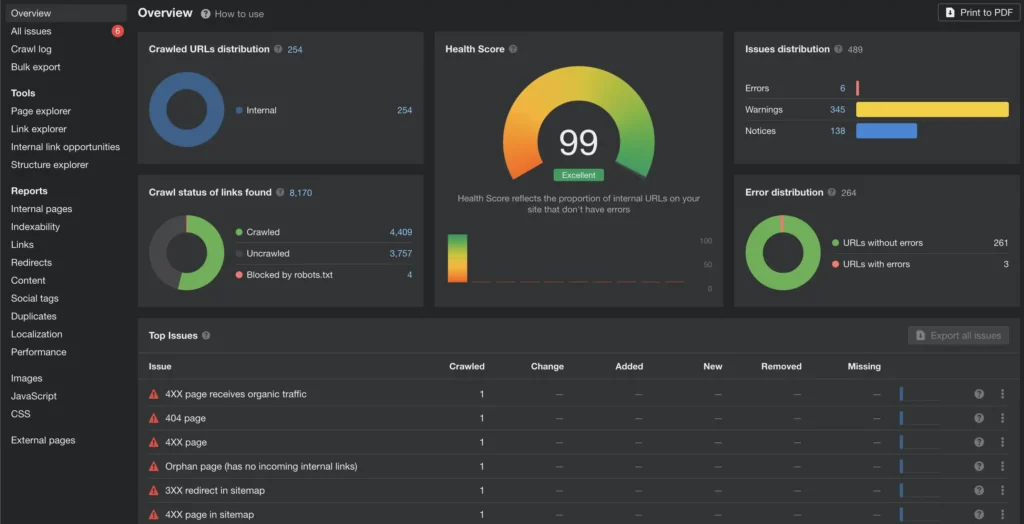The image size is (1024, 524).
Task: Click the 345 Warnings count
Action: click(x=838, y=110)
